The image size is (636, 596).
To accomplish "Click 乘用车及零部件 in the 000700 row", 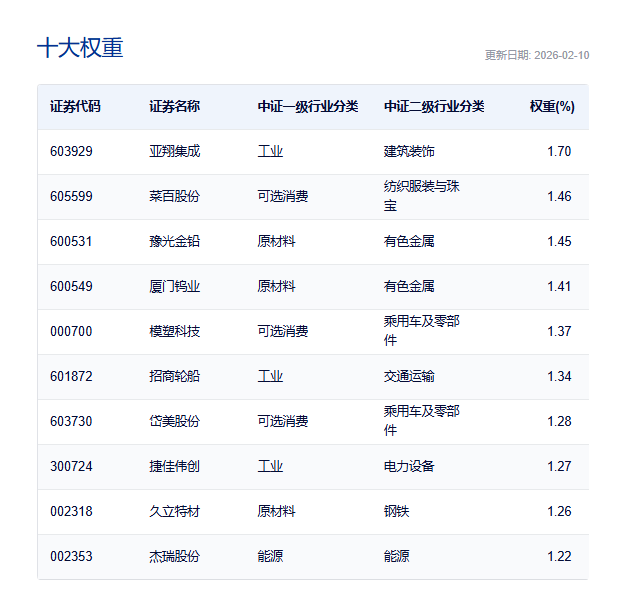I will [421, 331].
